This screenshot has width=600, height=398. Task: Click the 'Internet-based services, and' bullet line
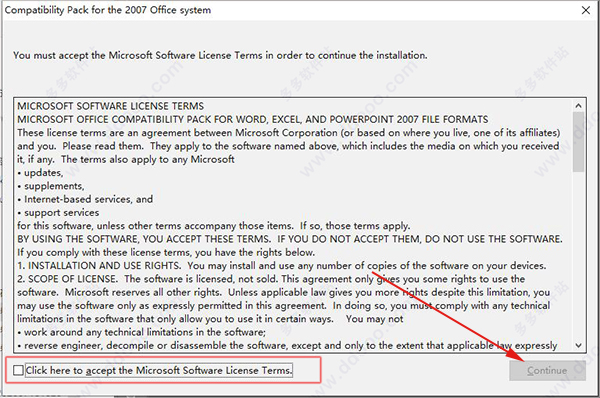tap(85, 199)
